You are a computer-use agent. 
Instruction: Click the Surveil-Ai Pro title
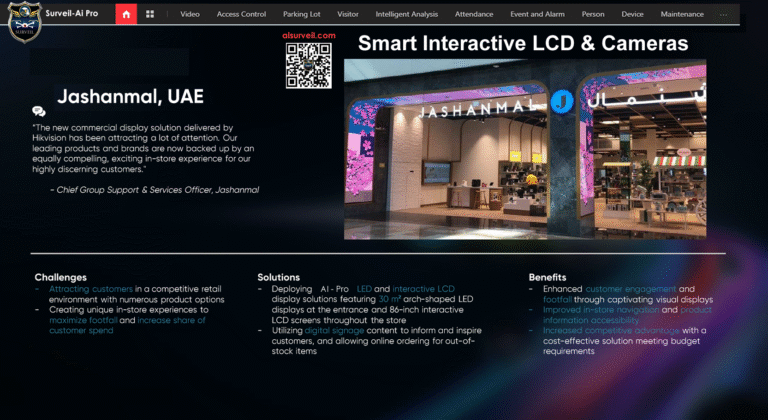72,13
